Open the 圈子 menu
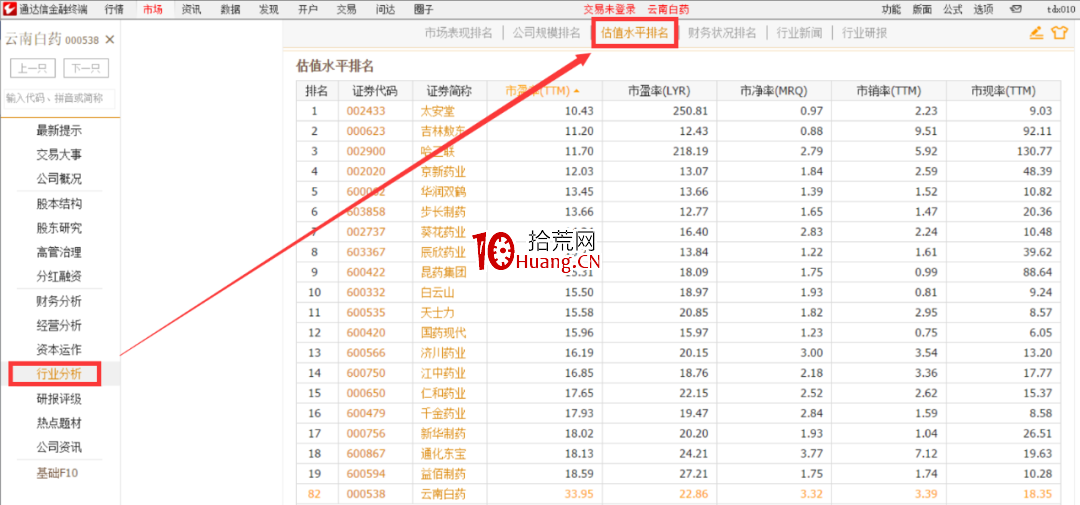 [424, 10]
